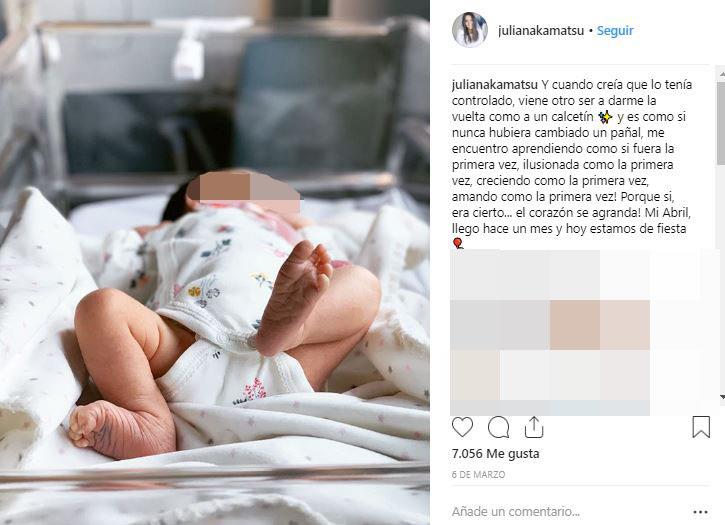
Task: Open the julianakamatsu username in the header
Action: click(x=541, y=31)
